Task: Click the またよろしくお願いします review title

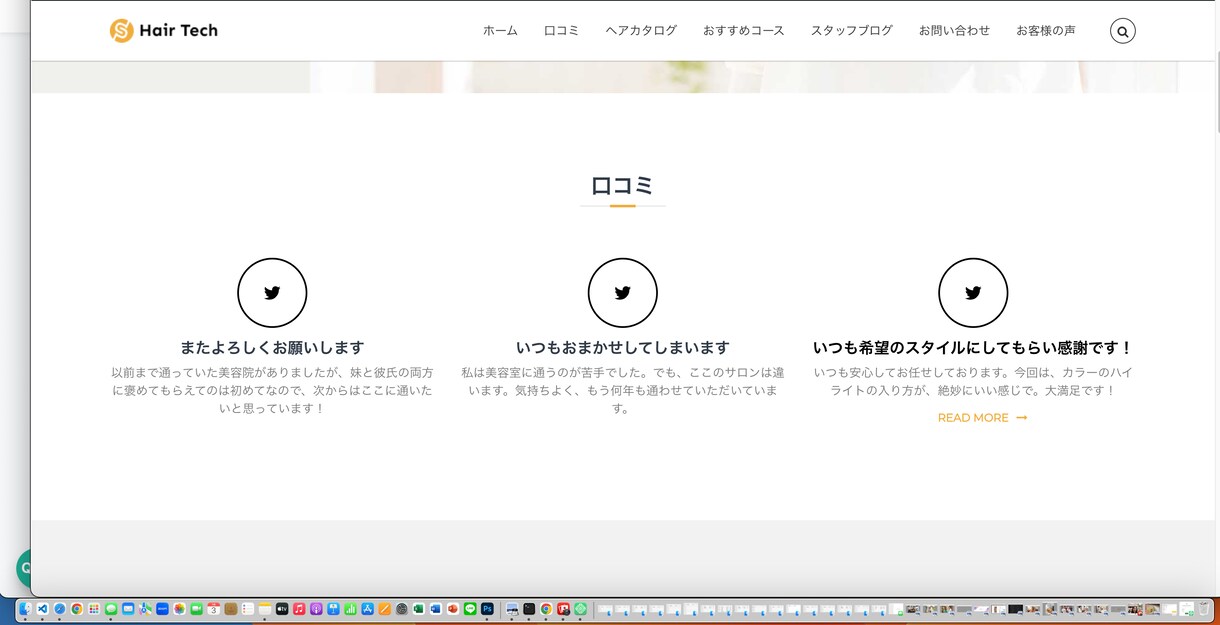Action: (x=272, y=348)
